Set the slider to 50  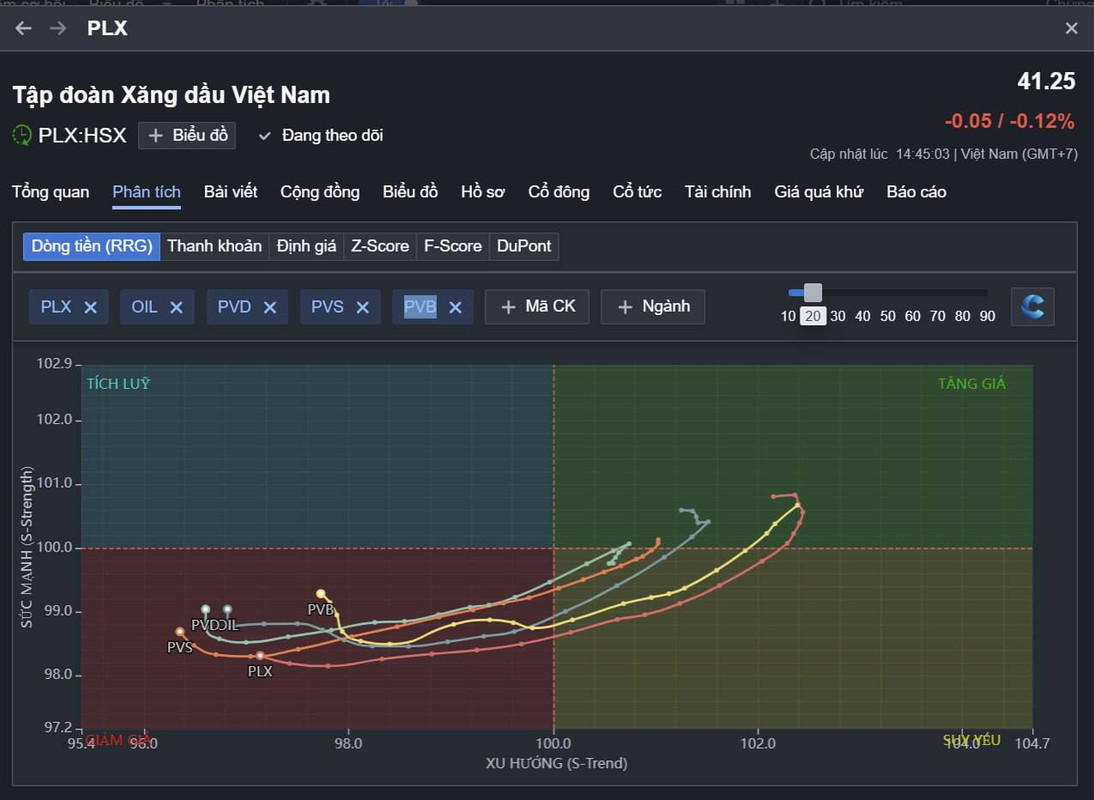coord(887,316)
